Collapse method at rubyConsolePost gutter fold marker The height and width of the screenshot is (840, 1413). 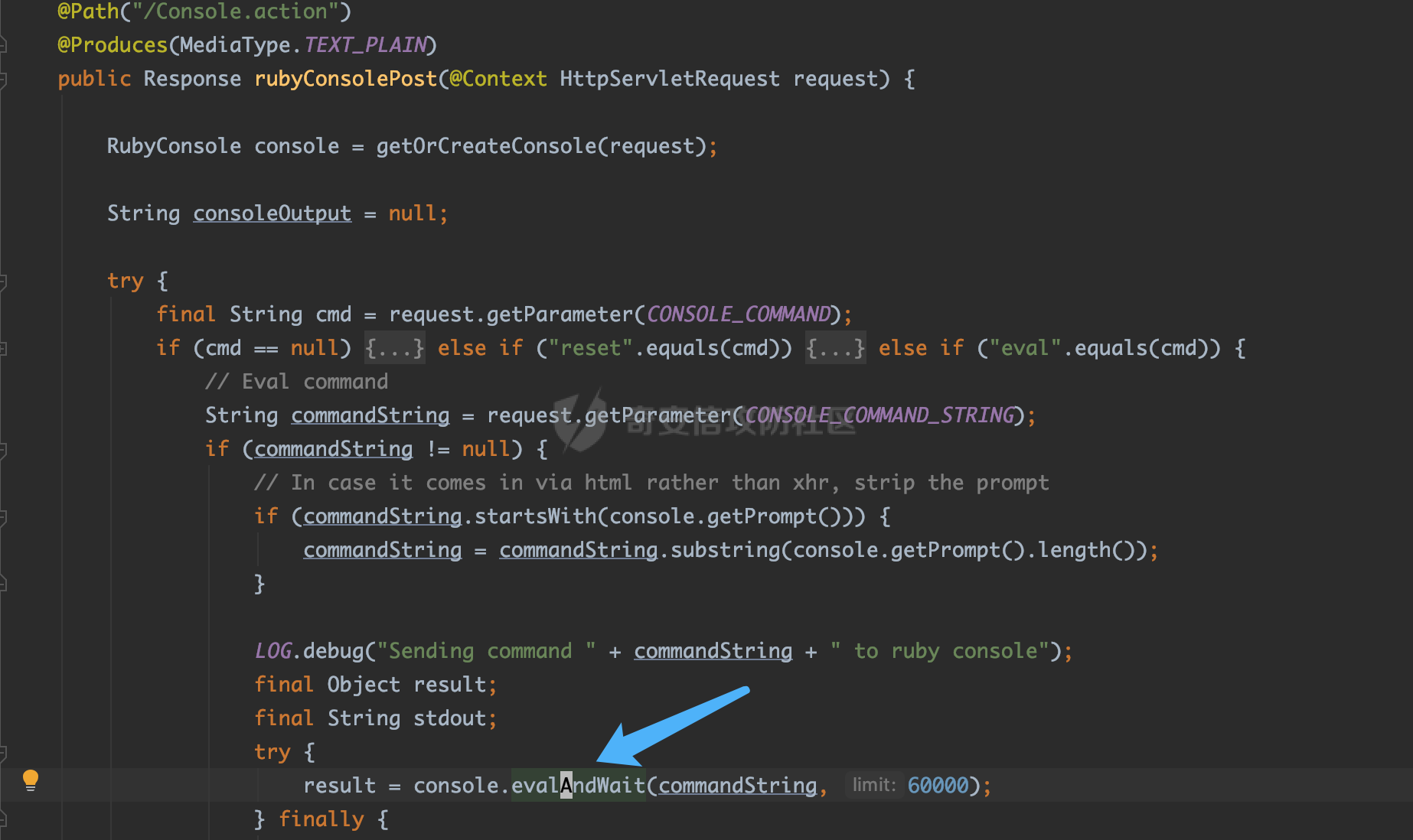3,80
